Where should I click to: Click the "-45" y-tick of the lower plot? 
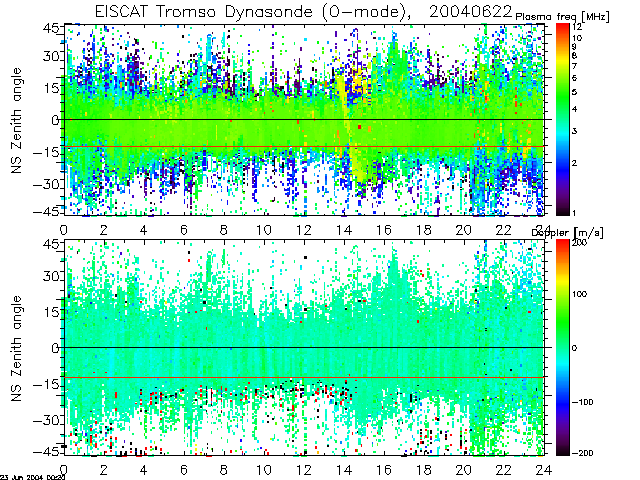tap(46, 452)
